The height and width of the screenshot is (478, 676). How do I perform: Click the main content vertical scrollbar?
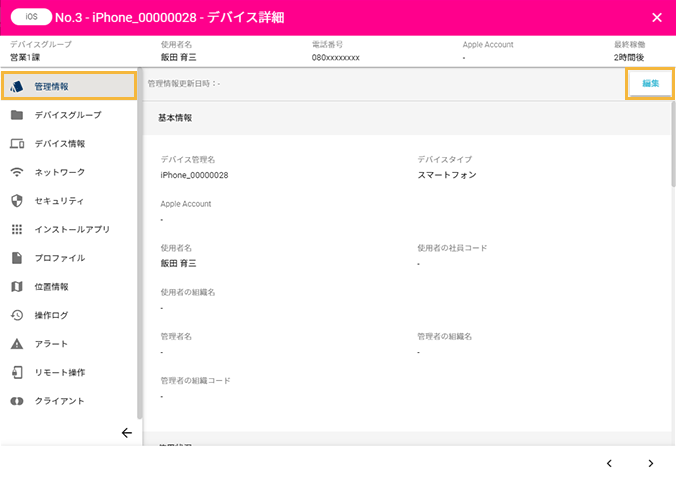673,144
